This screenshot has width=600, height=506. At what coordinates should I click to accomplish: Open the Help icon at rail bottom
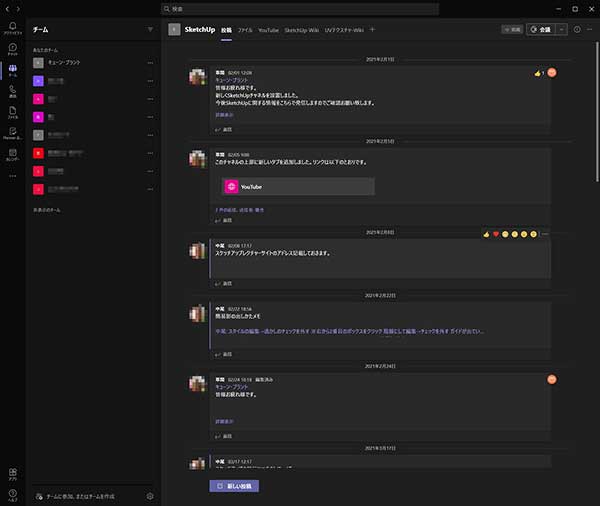[x=13, y=495]
